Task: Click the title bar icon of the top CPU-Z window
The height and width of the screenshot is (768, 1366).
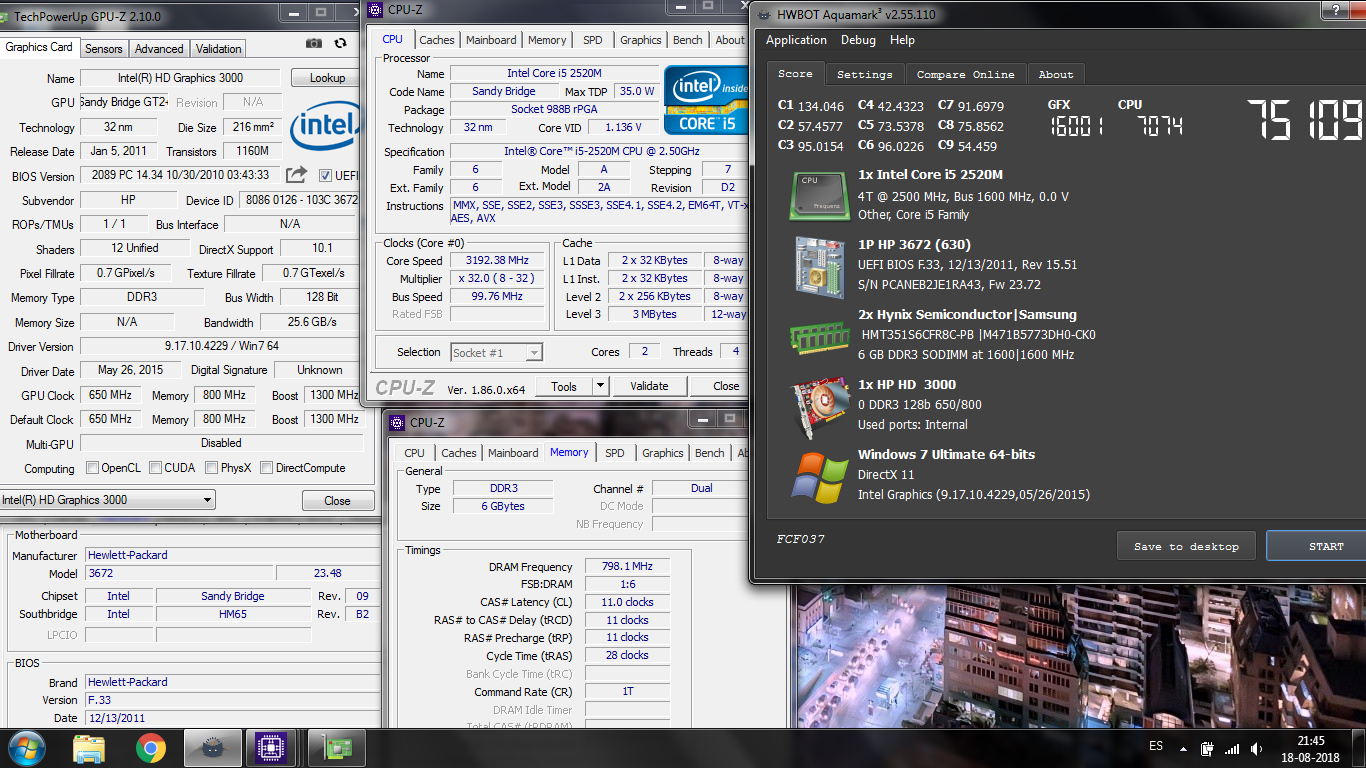Action: (x=375, y=10)
